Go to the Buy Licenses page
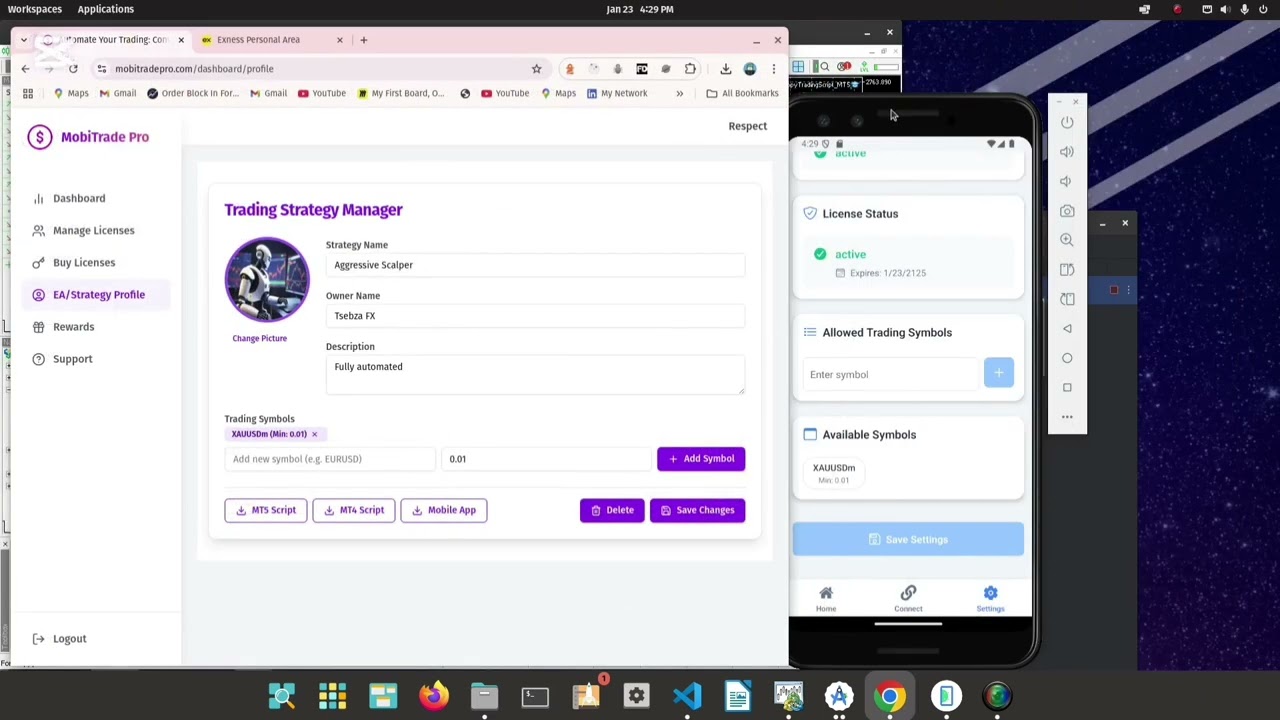Viewport: 1280px width, 720px height. click(x=84, y=262)
